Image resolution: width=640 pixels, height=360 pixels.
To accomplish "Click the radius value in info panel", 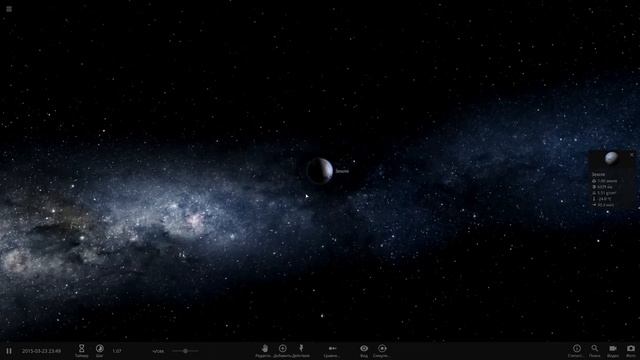I will (605, 187).
